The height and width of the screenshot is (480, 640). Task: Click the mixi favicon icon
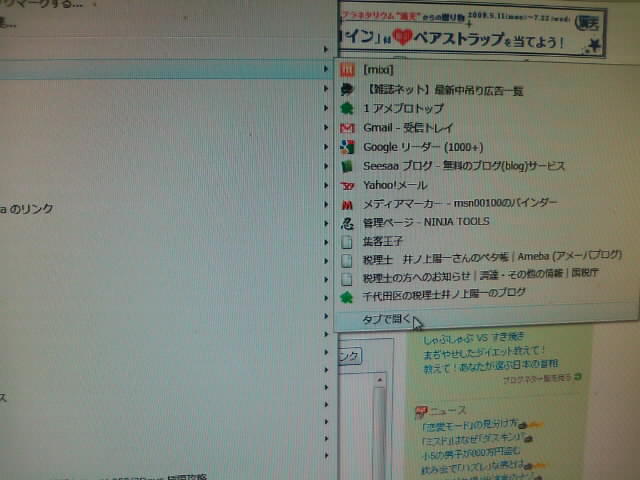(347, 70)
